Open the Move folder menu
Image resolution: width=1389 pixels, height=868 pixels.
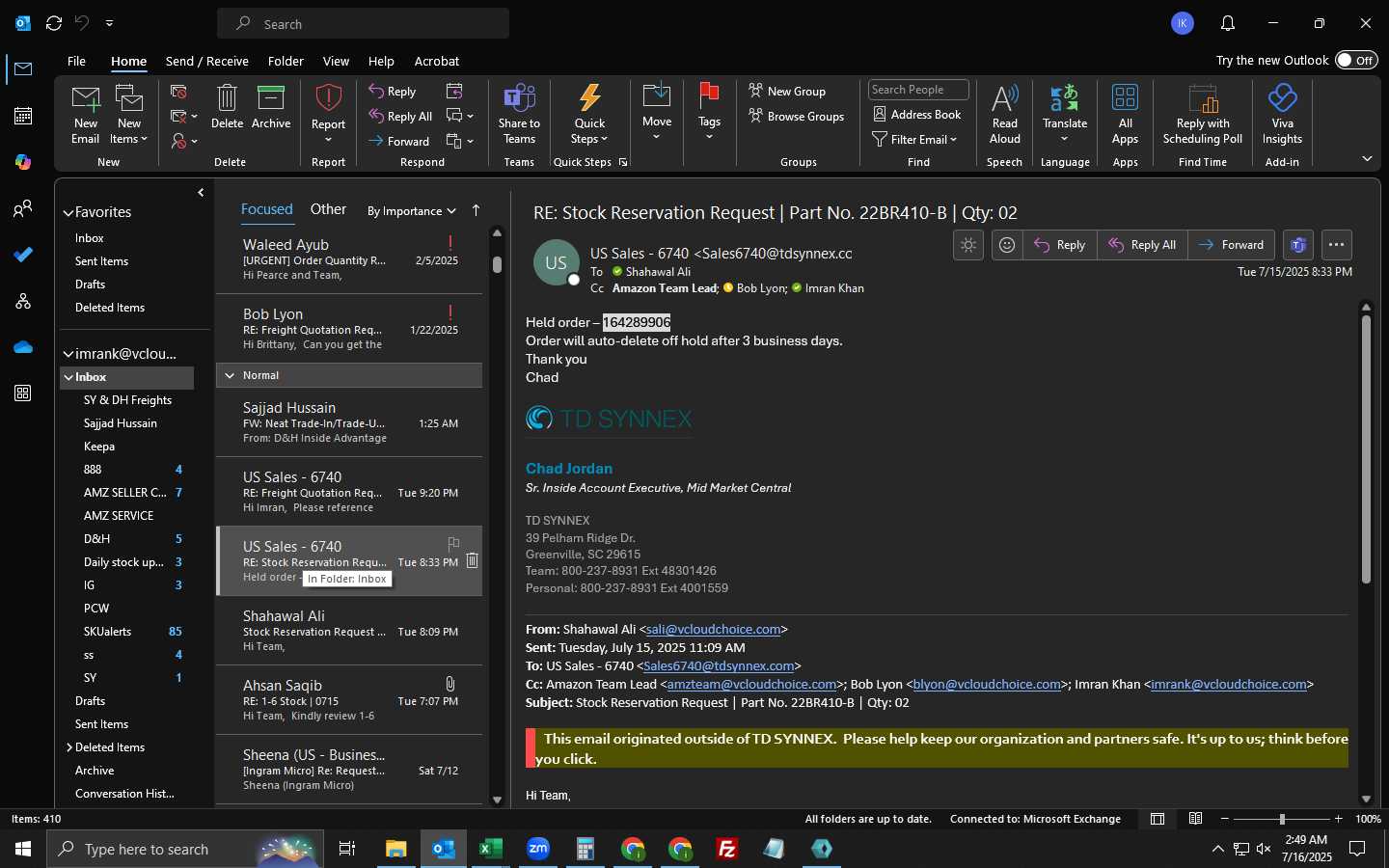pyautogui.click(x=657, y=112)
